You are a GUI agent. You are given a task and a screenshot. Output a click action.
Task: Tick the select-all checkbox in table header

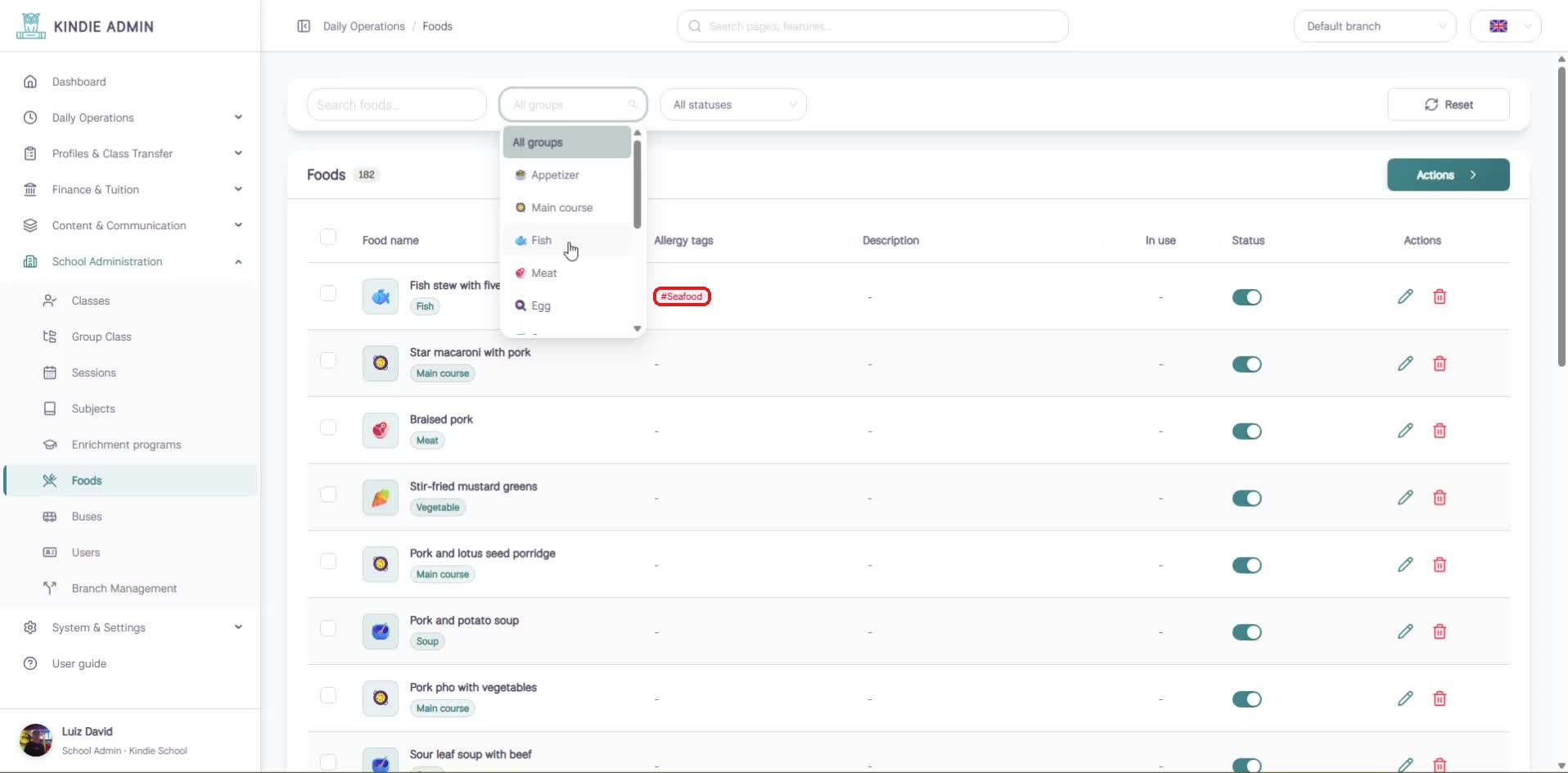pos(328,237)
